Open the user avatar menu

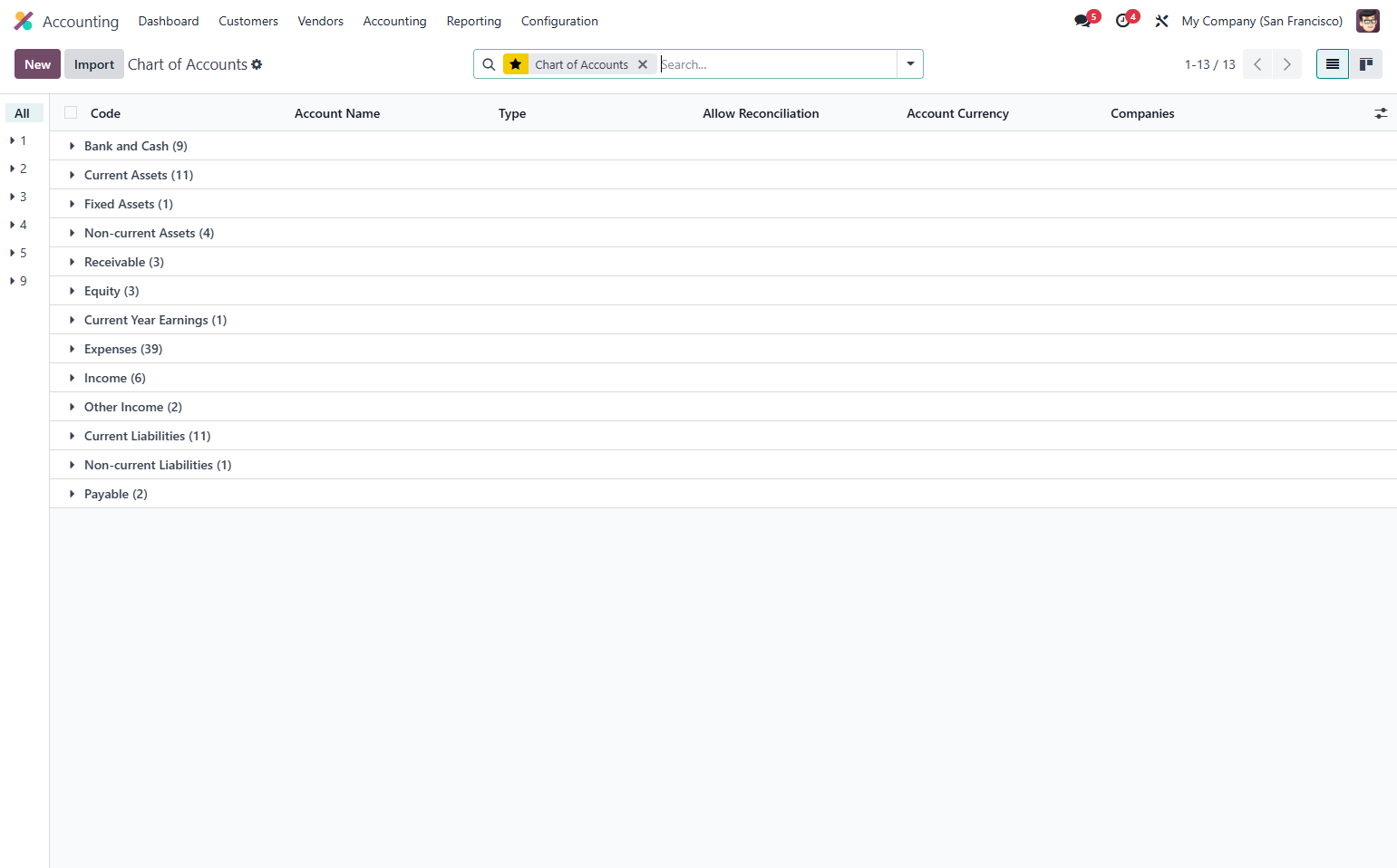click(x=1367, y=21)
